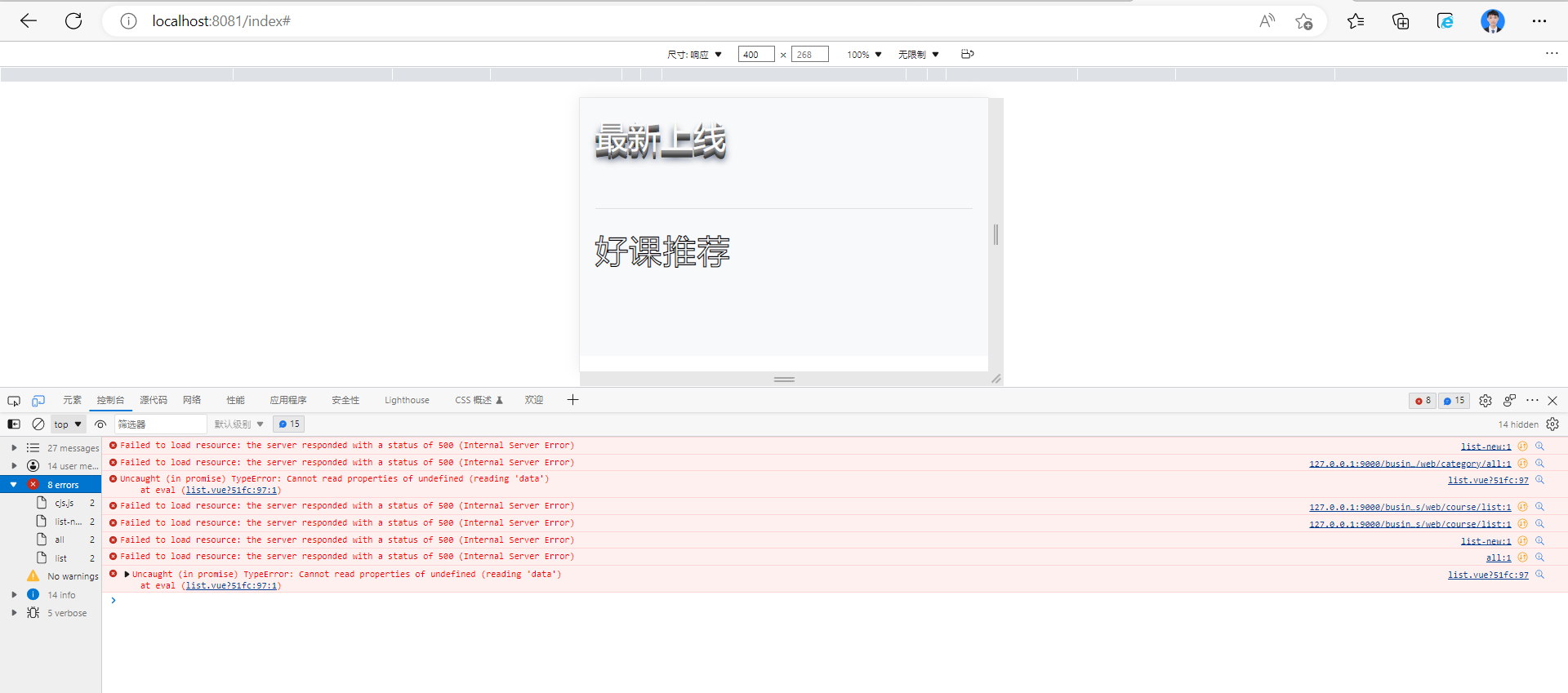The image size is (1568, 693).
Task: Expand the 14 user messages group
Action: click(14, 466)
